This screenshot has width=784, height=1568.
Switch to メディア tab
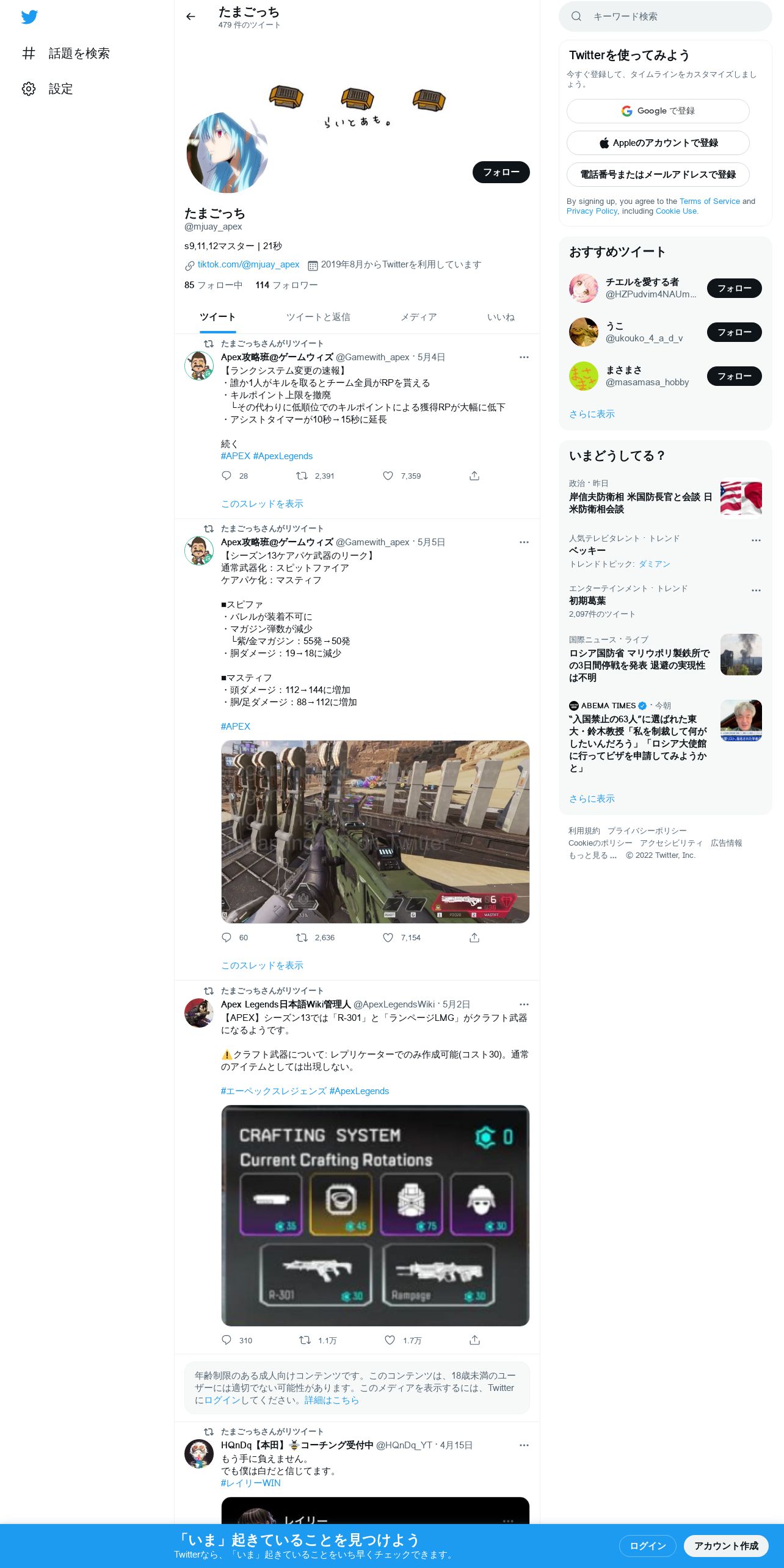(x=419, y=317)
